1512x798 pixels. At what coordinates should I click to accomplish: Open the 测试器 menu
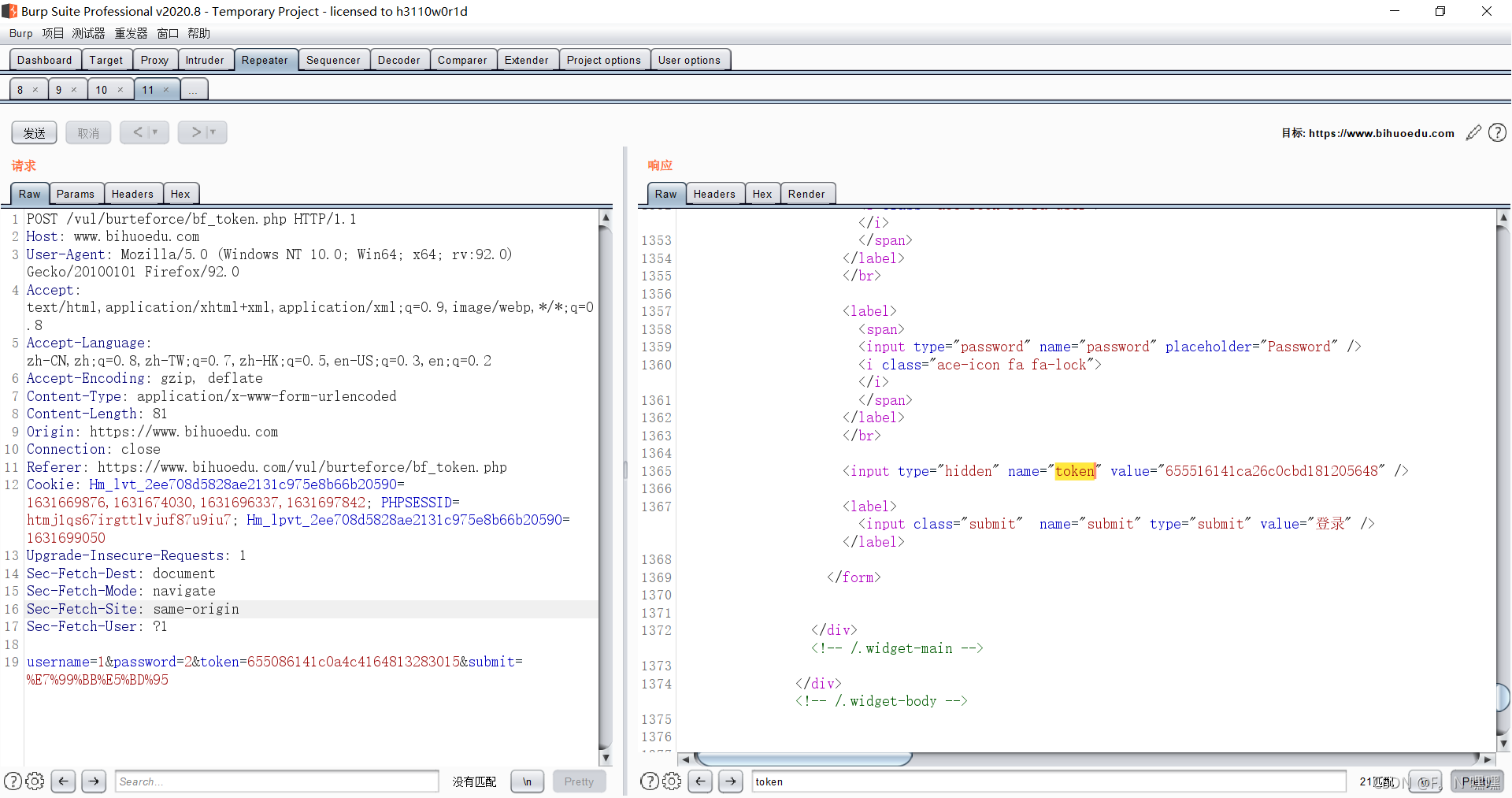[88, 33]
